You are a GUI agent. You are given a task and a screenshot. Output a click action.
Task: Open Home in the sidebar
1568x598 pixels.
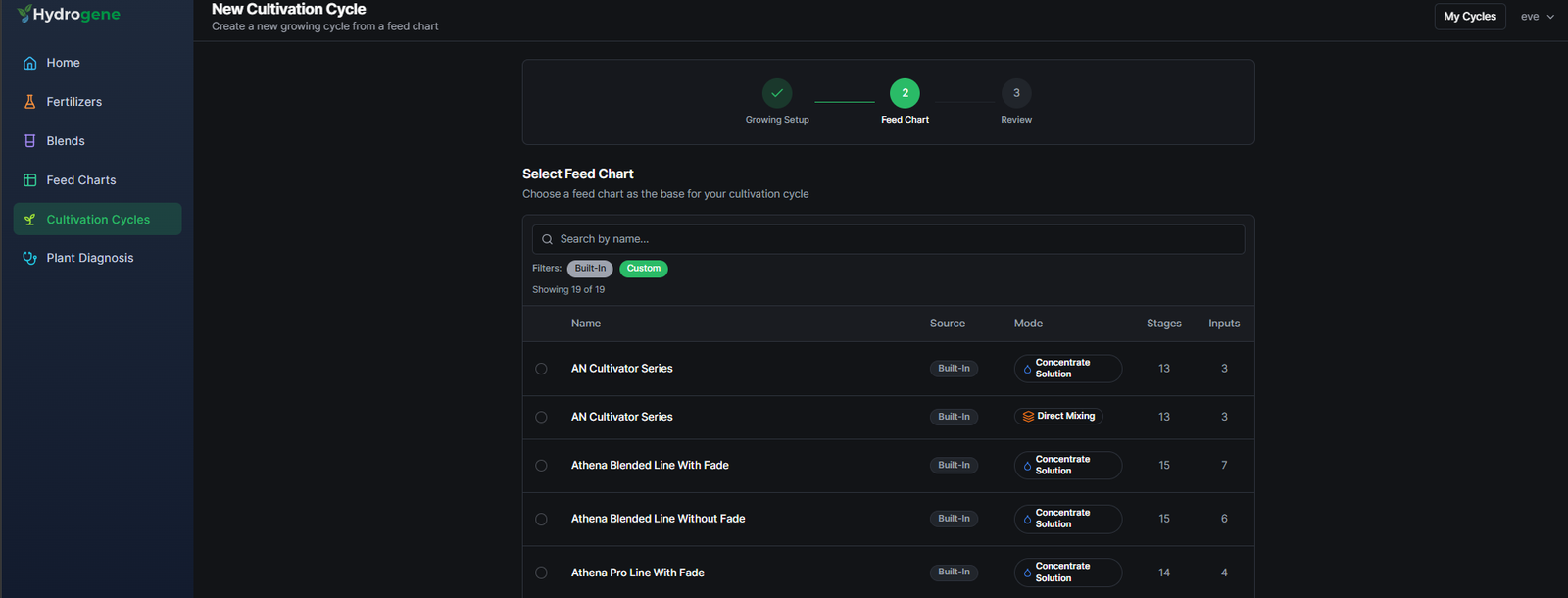pyautogui.click(x=97, y=63)
